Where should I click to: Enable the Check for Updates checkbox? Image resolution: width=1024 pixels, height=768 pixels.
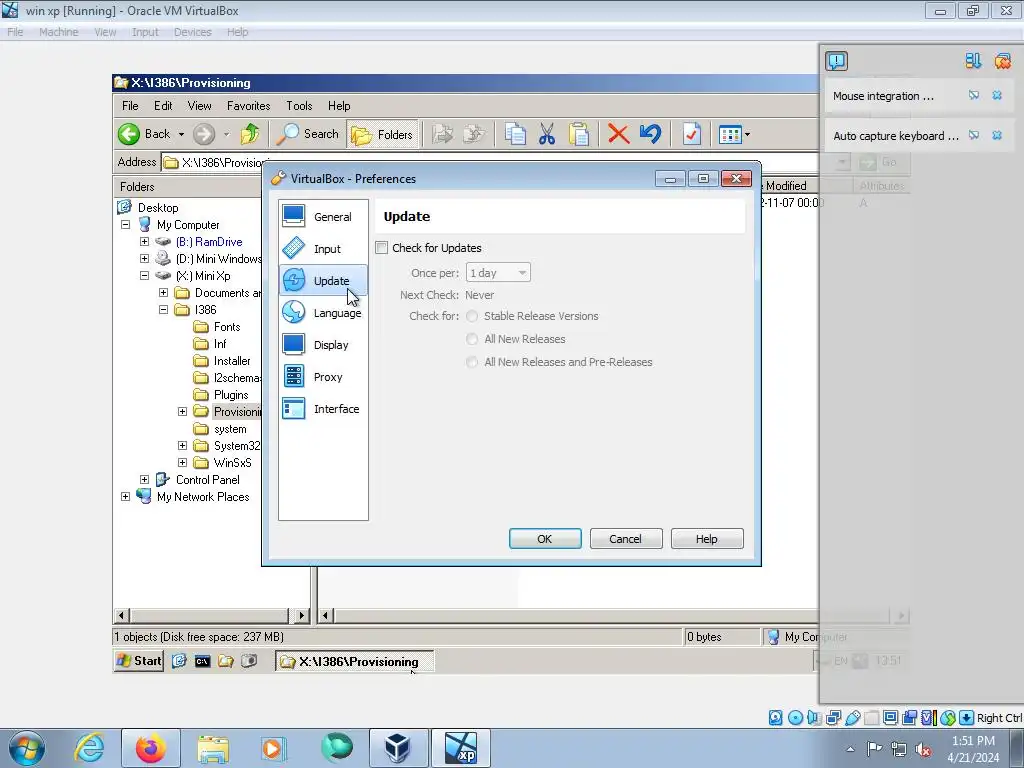(381, 248)
